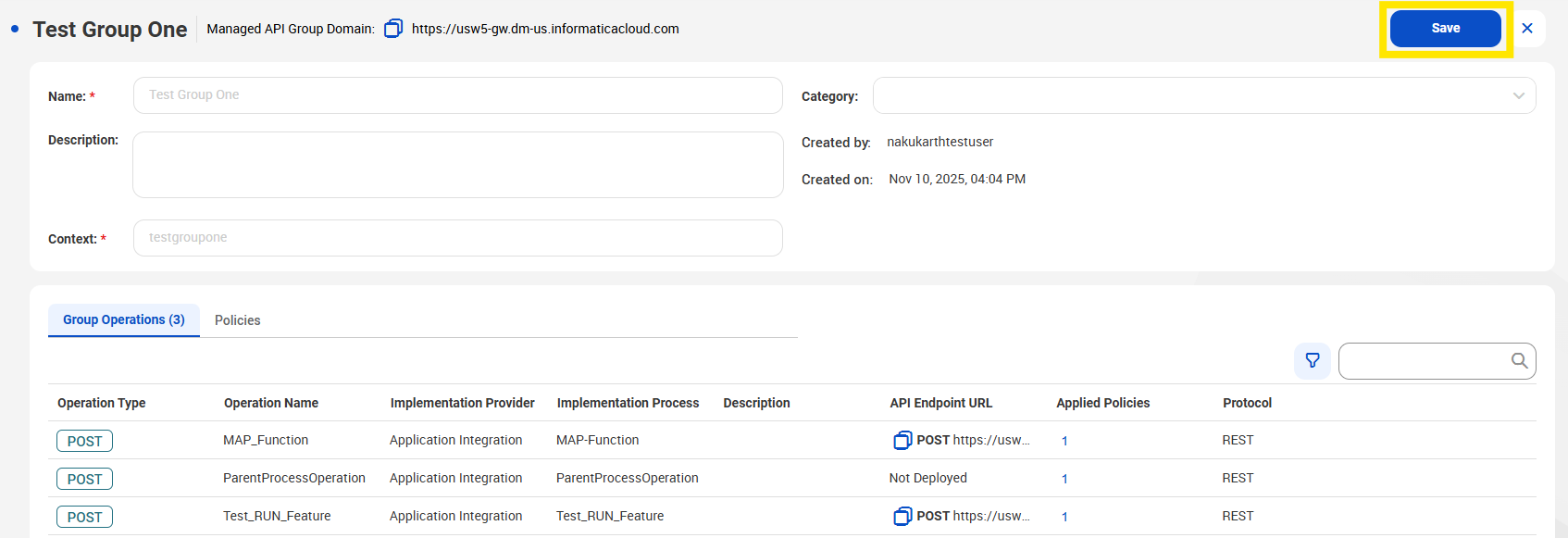The image size is (1568, 538).
Task: Copy the Test_RUN_Feature API endpoint URL
Action: tap(902, 517)
